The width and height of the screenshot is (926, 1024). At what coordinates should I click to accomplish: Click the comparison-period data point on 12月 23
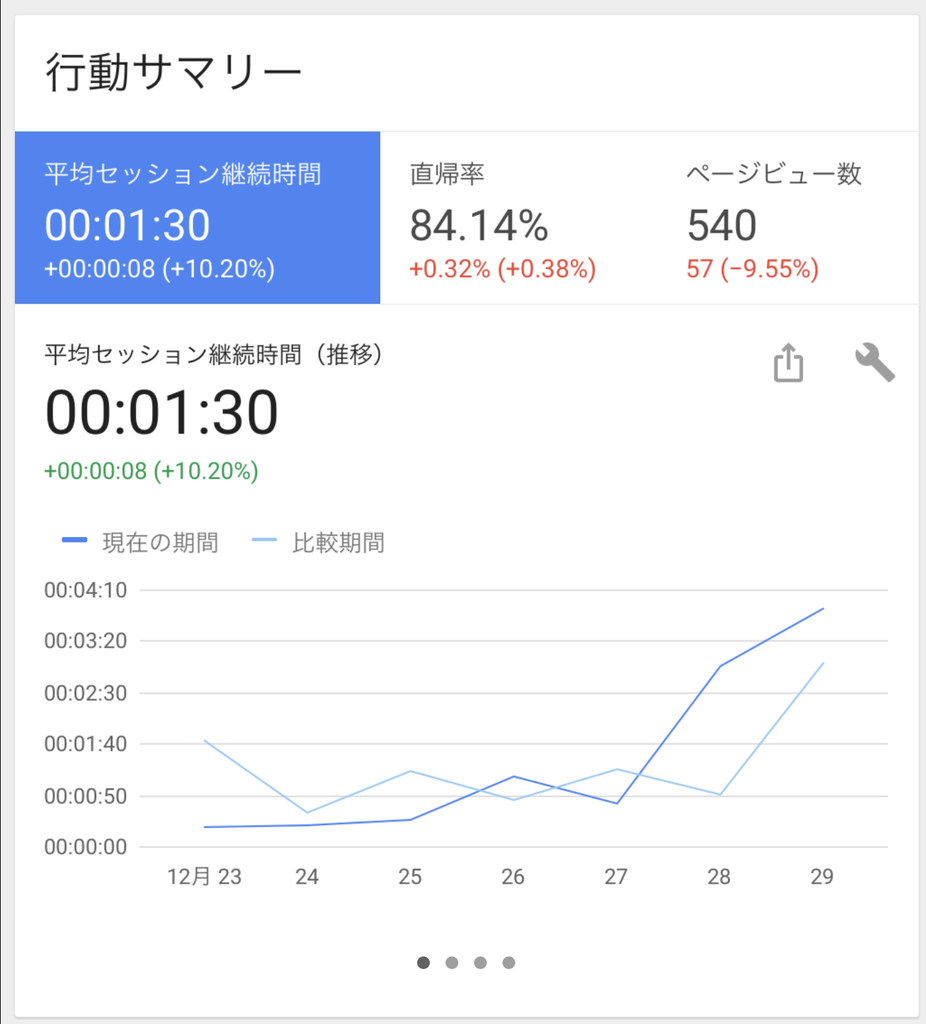[204, 741]
